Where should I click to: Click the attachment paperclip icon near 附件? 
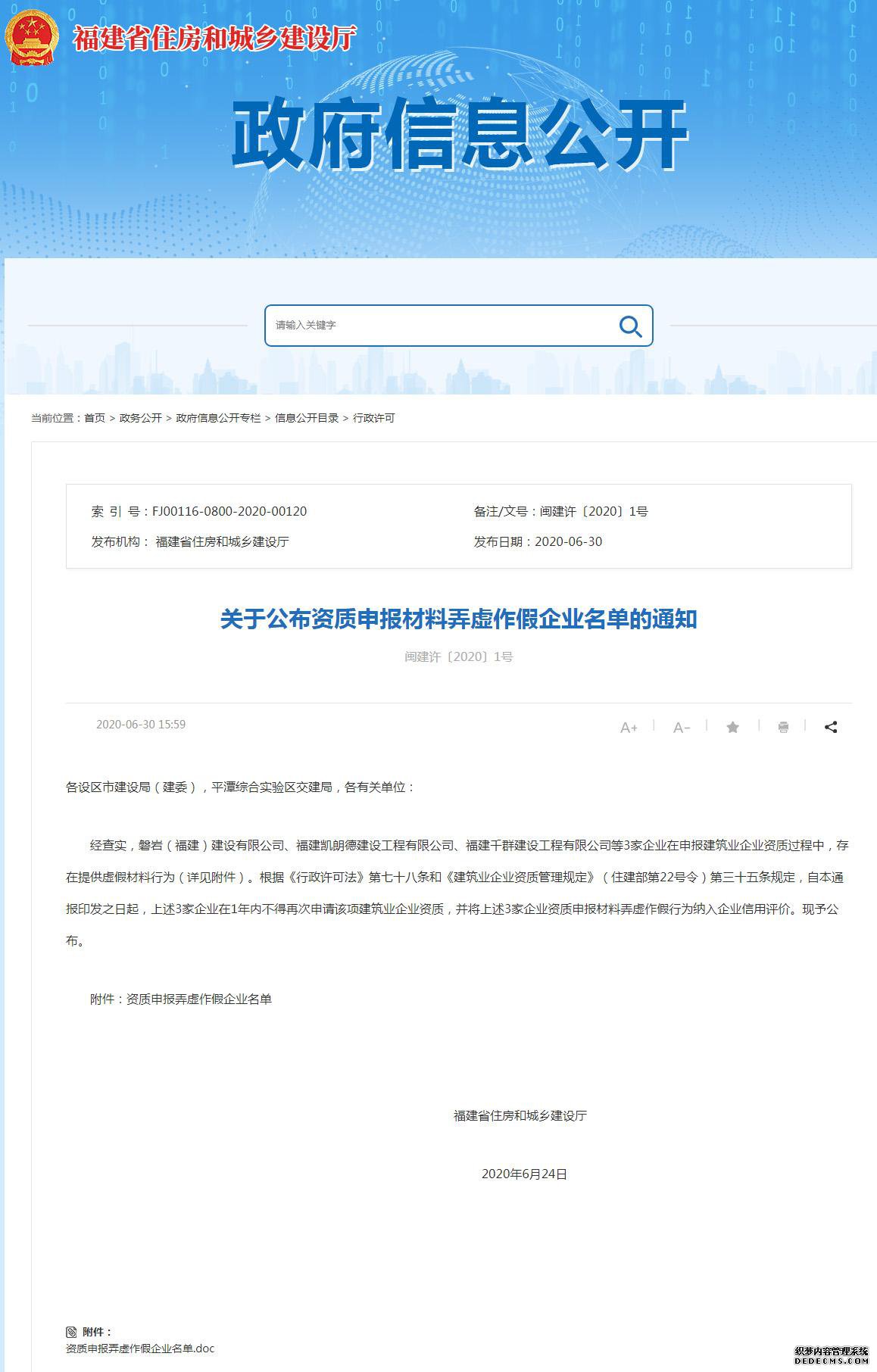72,1332
